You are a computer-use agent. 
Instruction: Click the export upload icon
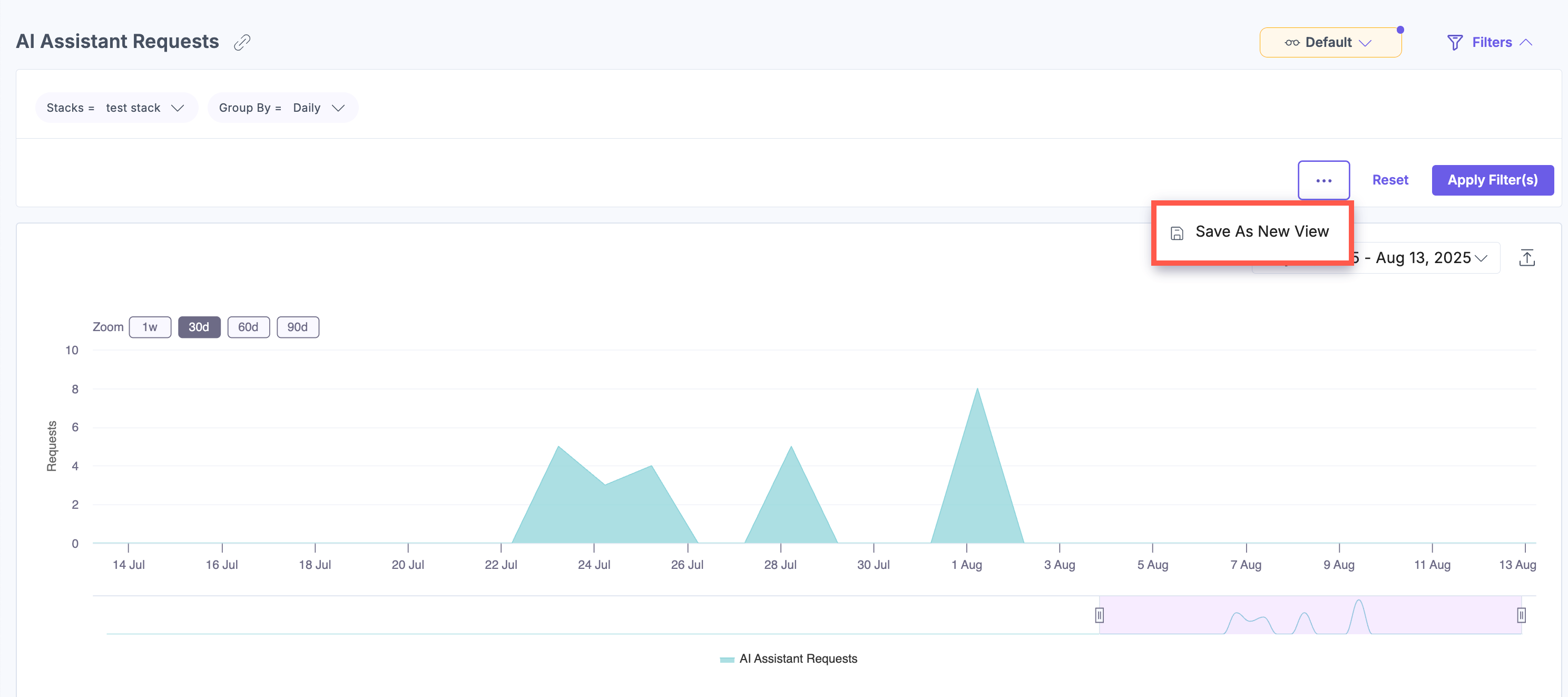pyautogui.click(x=1526, y=258)
